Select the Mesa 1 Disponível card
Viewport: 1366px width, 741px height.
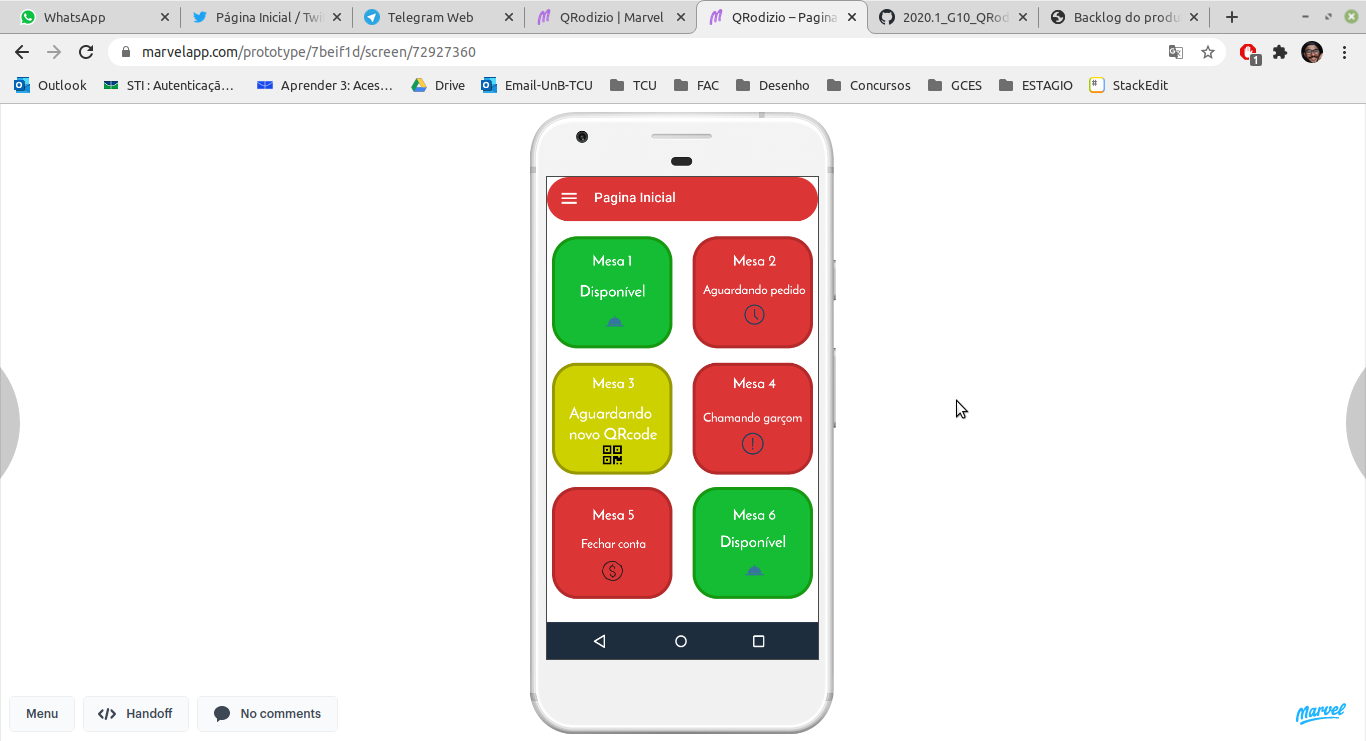[x=612, y=292]
